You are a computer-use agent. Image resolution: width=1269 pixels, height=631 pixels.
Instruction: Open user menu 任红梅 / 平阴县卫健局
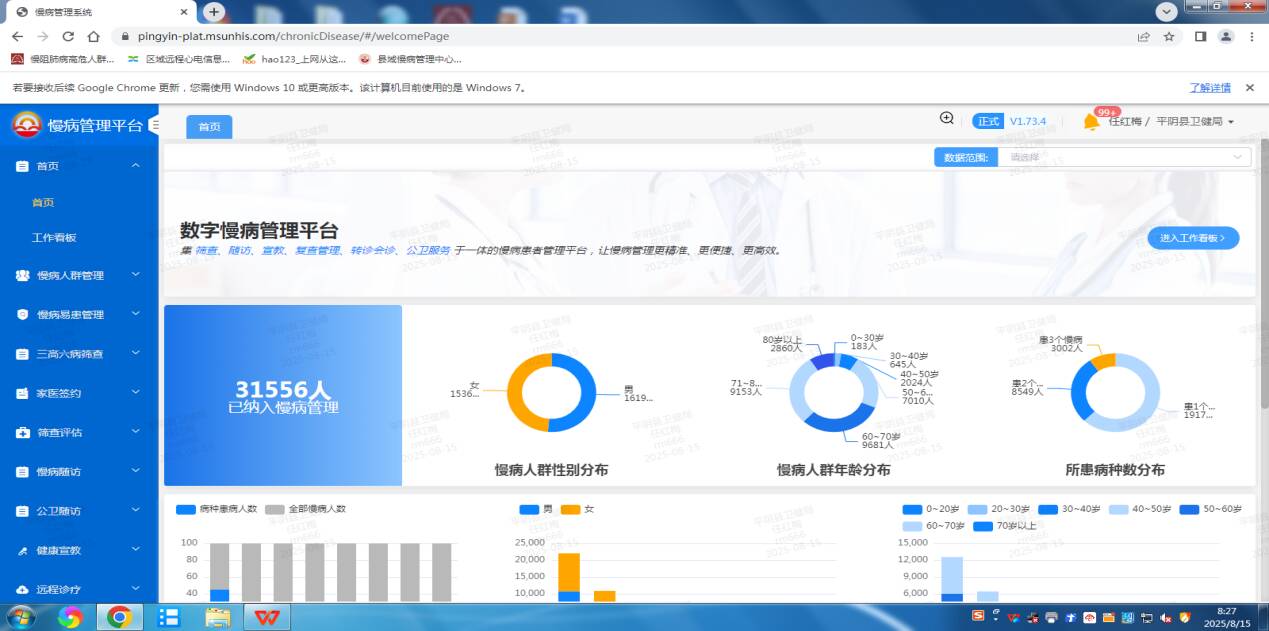tap(1170, 122)
